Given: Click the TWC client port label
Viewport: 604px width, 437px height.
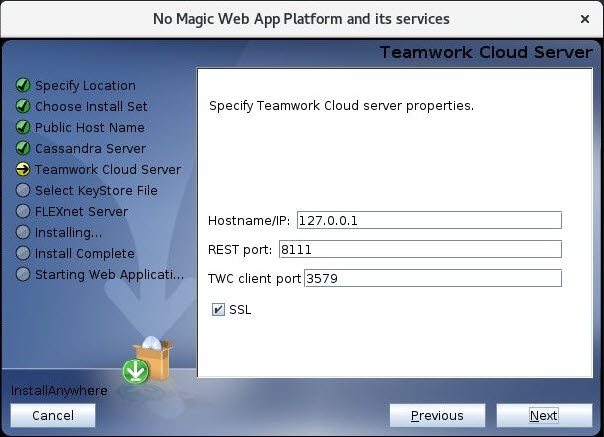Looking at the screenshot, I should pos(254,279).
